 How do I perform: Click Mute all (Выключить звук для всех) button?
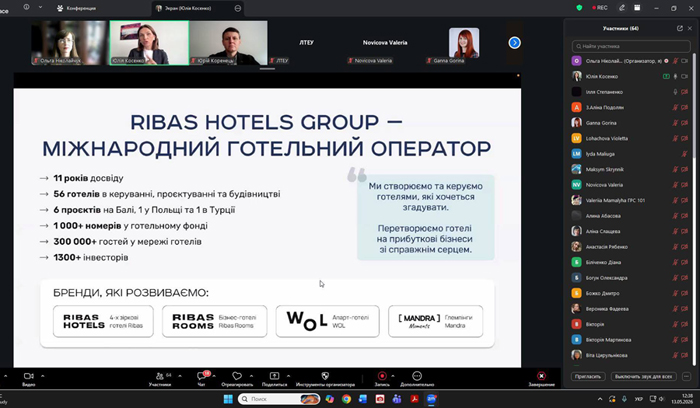pos(643,376)
